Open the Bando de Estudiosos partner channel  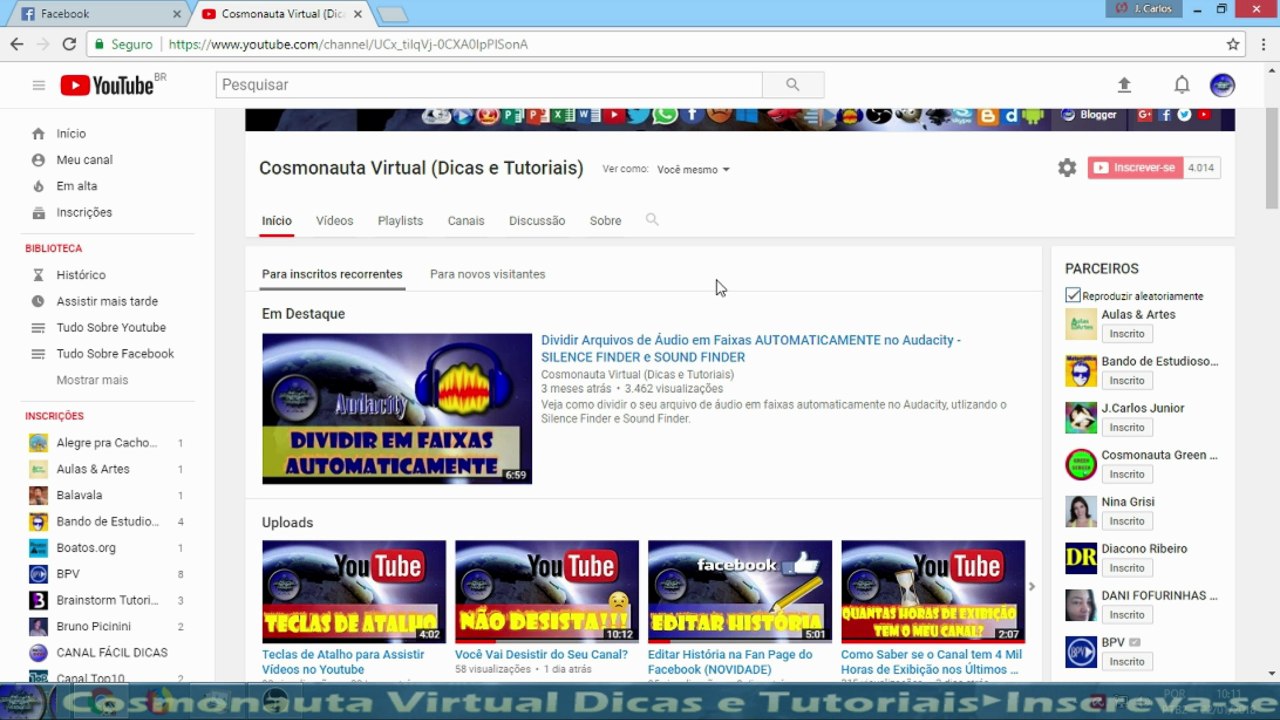coord(1160,361)
